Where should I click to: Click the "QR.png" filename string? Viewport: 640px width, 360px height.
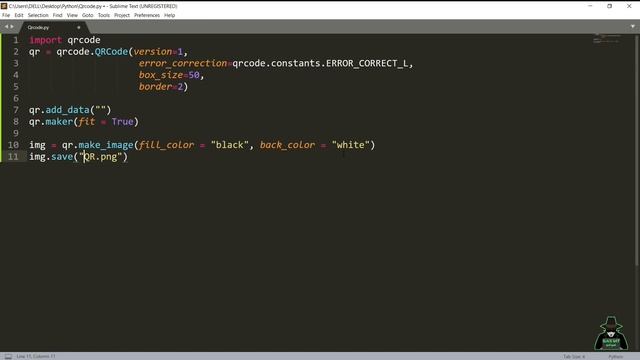100,157
